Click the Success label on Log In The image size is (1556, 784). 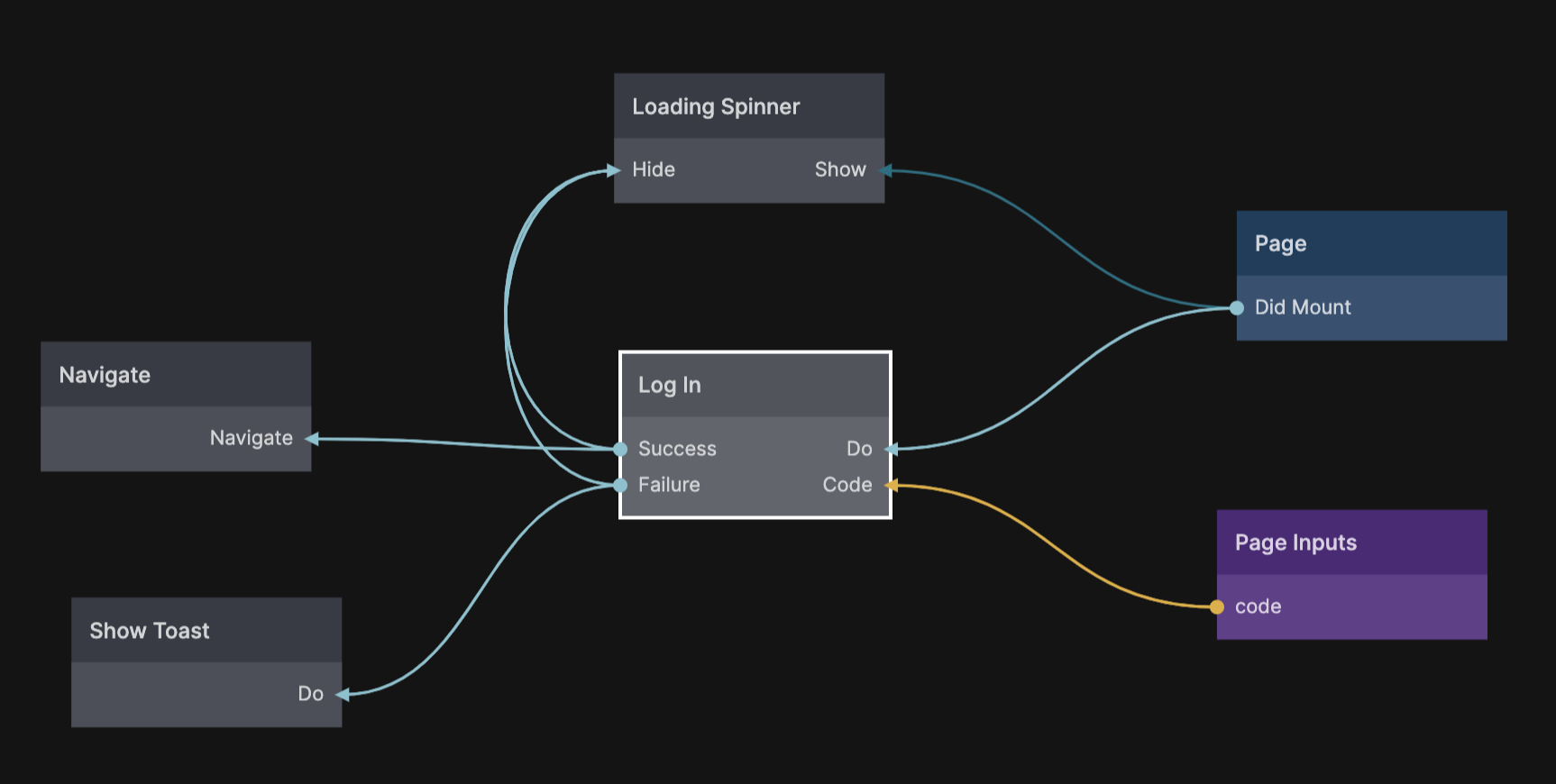[x=677, y=449]
